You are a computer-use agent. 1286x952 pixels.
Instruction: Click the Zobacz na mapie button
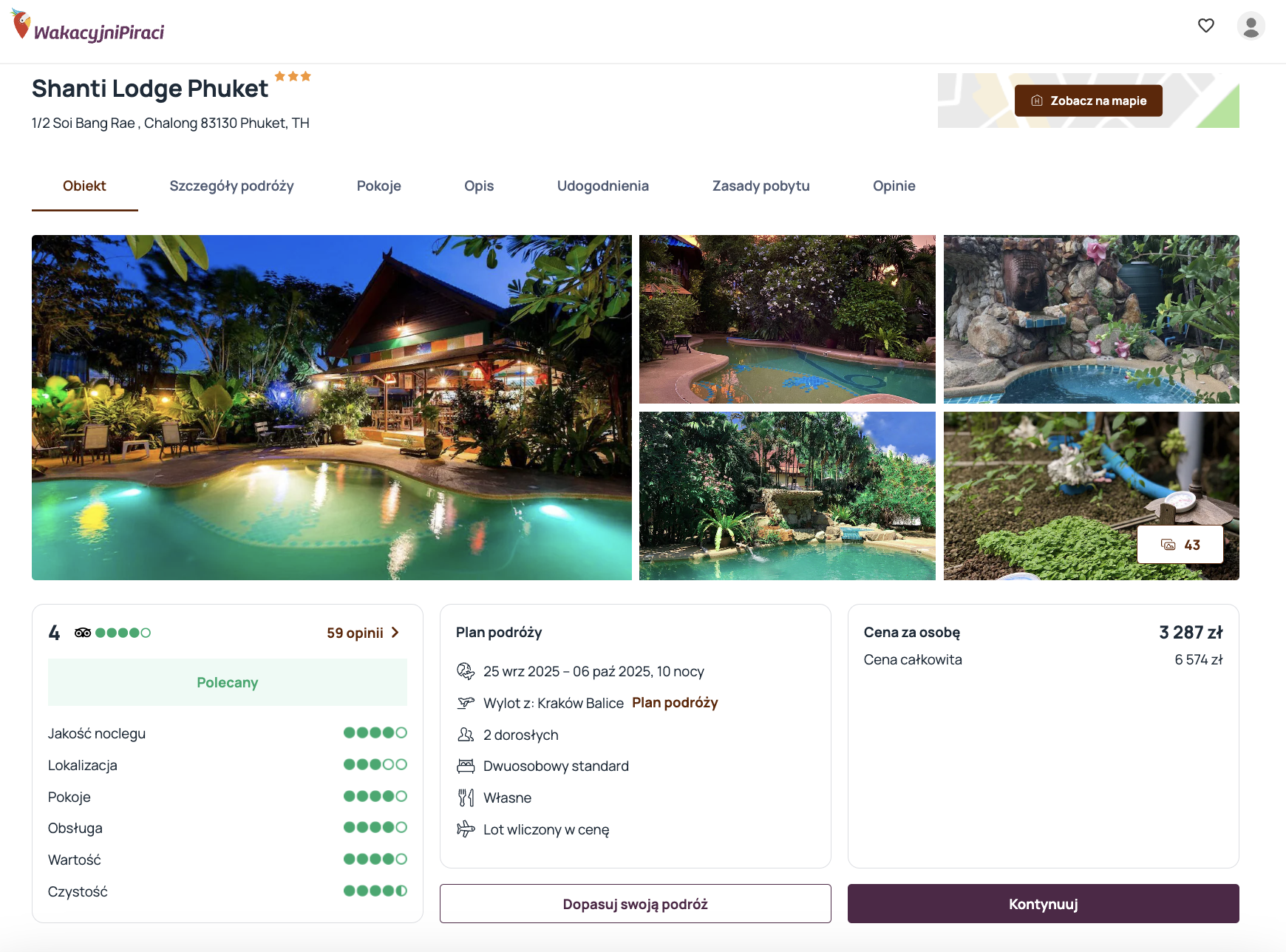(1088, 101)
